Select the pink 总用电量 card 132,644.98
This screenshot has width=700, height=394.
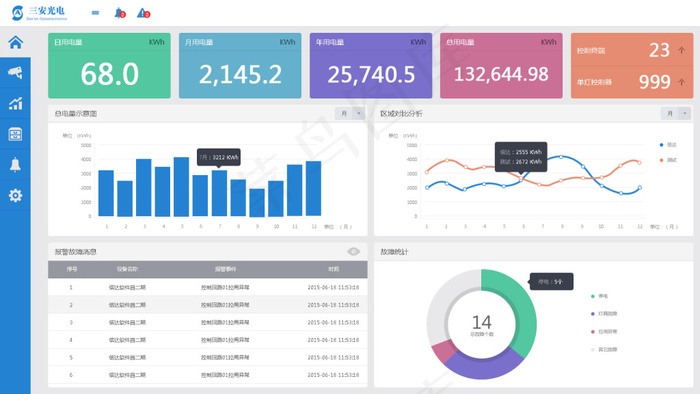tap(501, 66)
